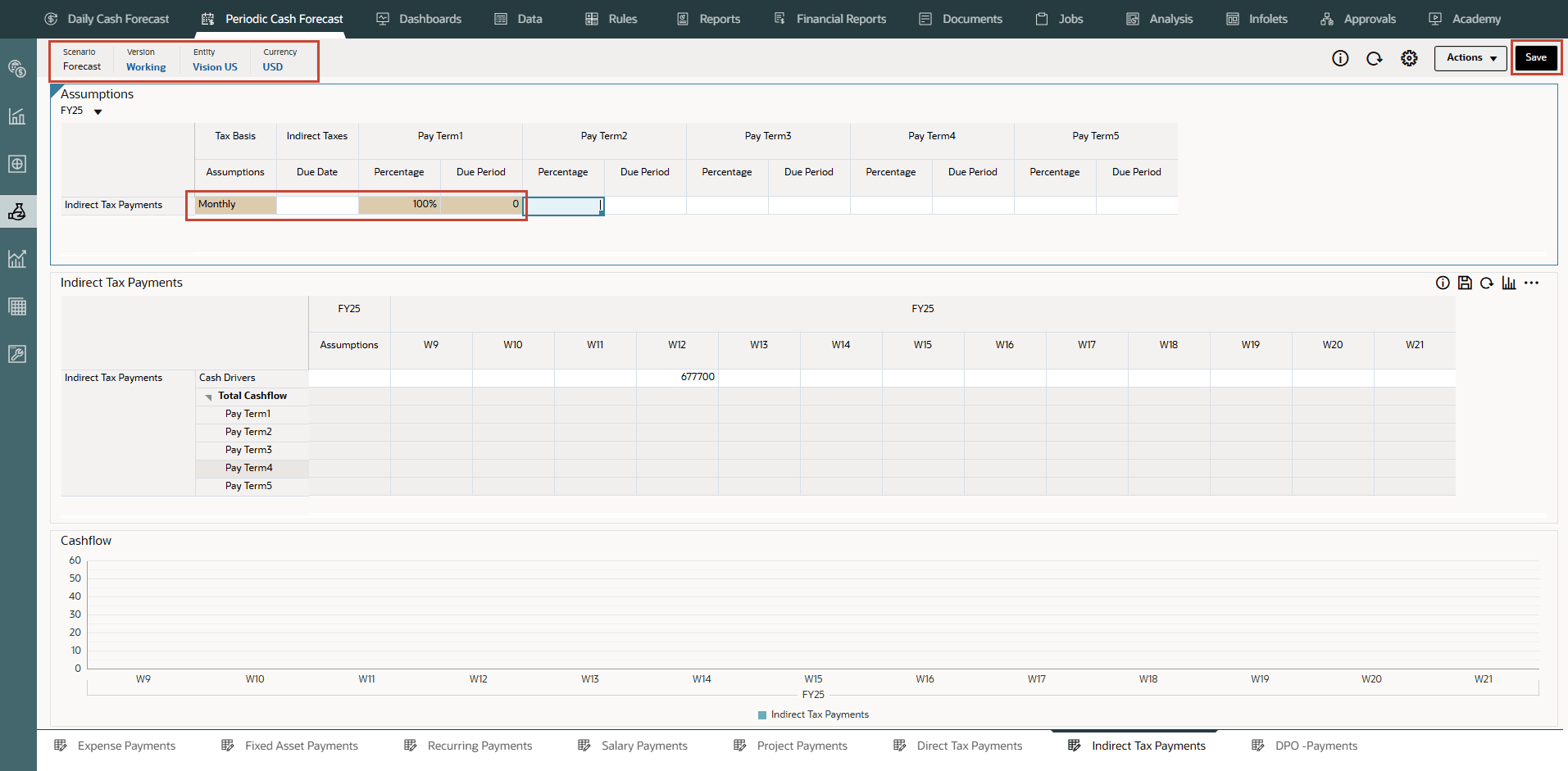Open the grid table icon in left sidebar

pyautogui.click(x=17, y=306)
